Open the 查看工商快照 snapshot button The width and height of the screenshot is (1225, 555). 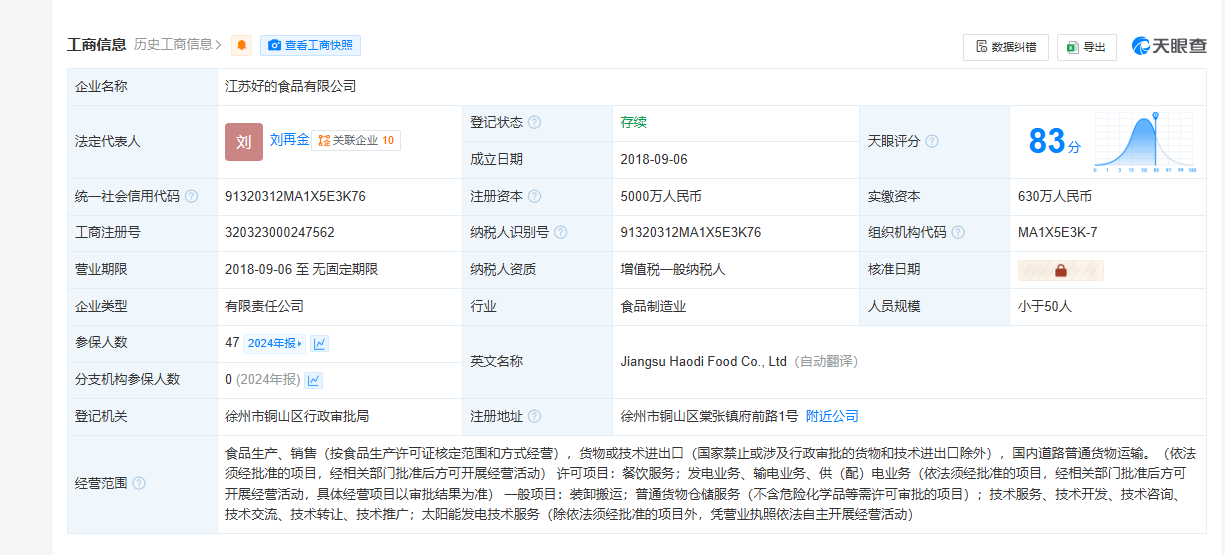(310, 45)
